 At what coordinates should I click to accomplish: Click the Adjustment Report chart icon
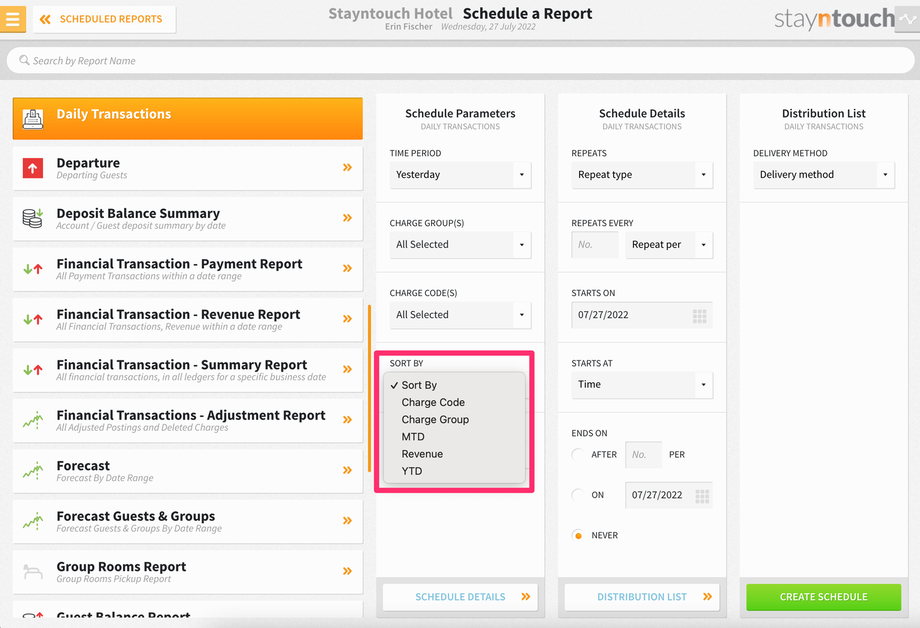33,420
